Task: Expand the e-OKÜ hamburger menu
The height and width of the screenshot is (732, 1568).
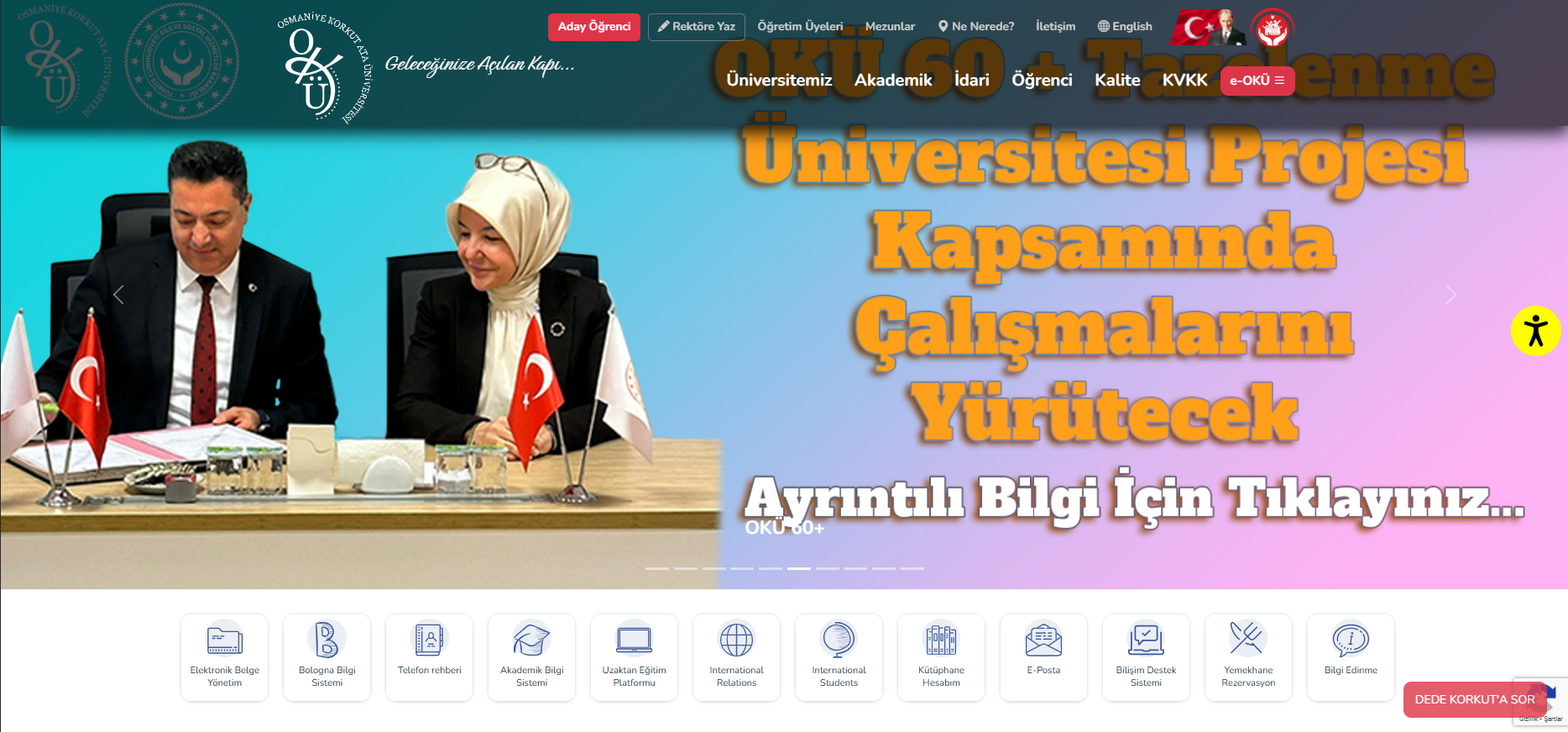Action: point(1257,81)
